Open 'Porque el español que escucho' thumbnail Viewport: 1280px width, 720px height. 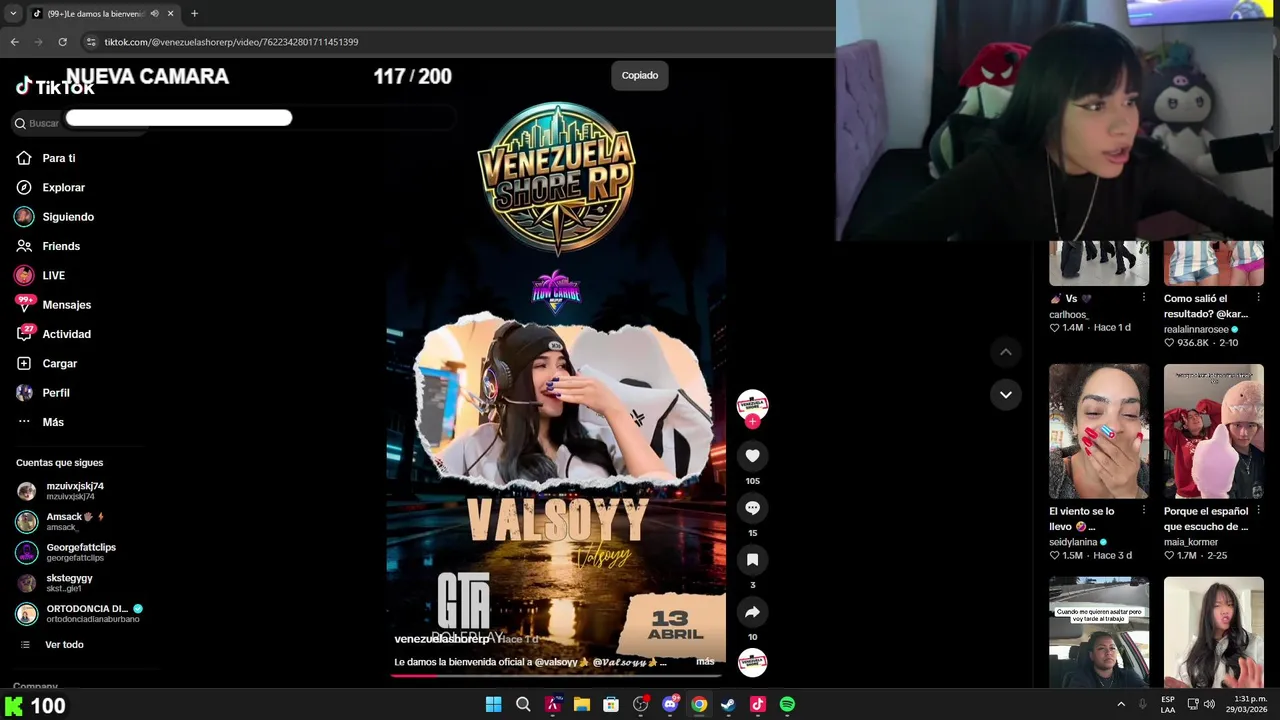[x=1214, y=431]
